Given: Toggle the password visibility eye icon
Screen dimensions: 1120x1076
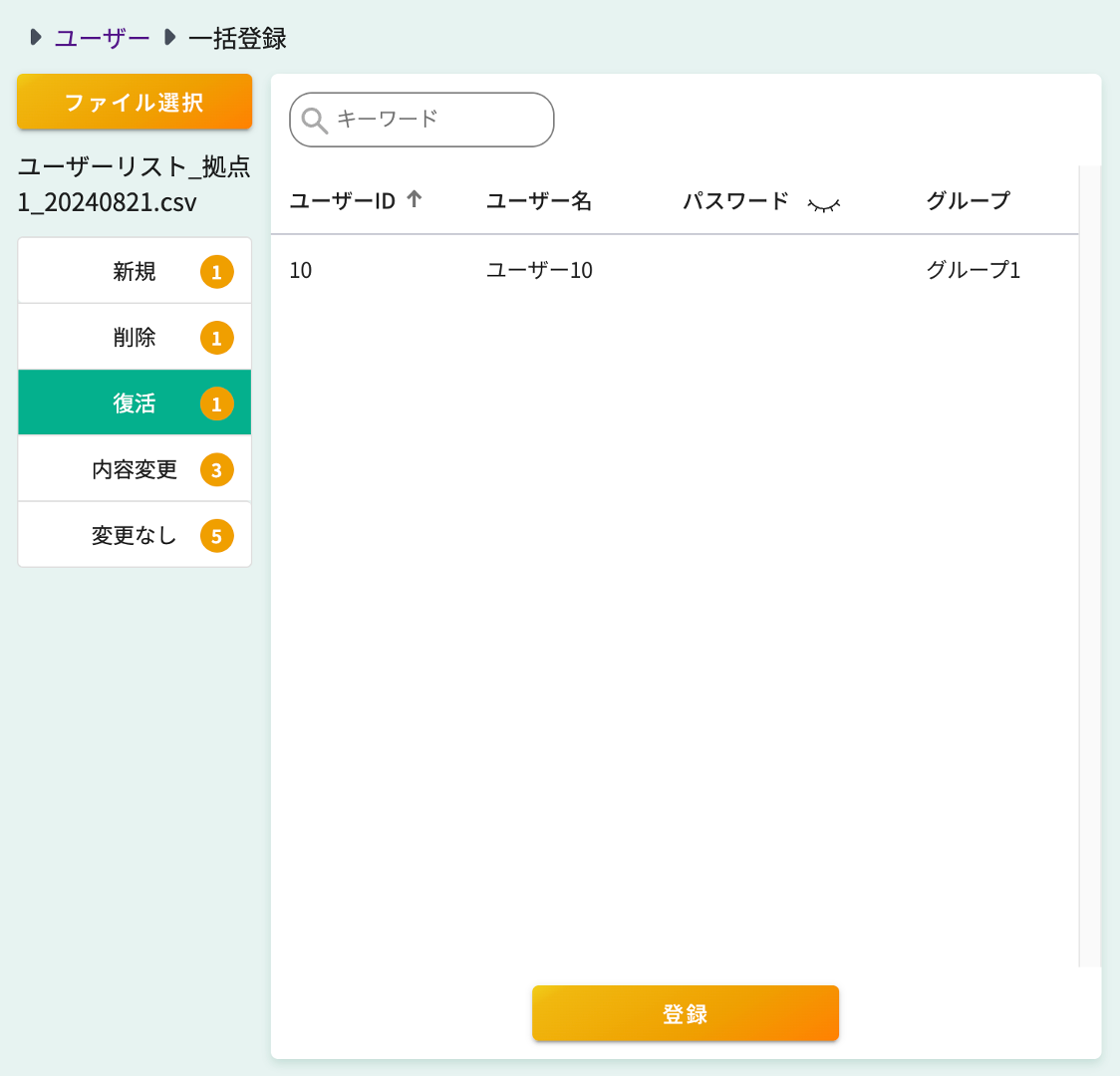Looking at the screenshot, I should coord(825,202).
